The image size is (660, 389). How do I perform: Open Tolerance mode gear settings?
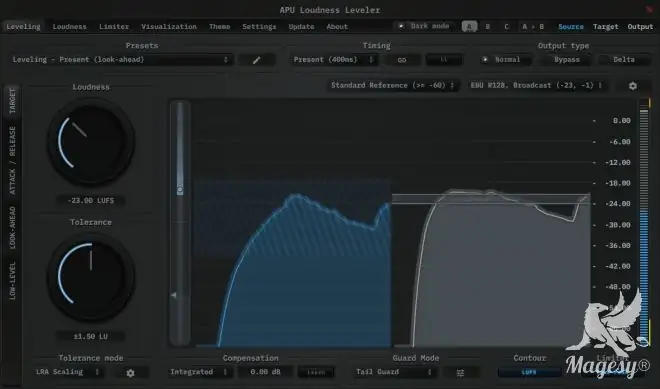pyautogui.click(x=130, y=373)
